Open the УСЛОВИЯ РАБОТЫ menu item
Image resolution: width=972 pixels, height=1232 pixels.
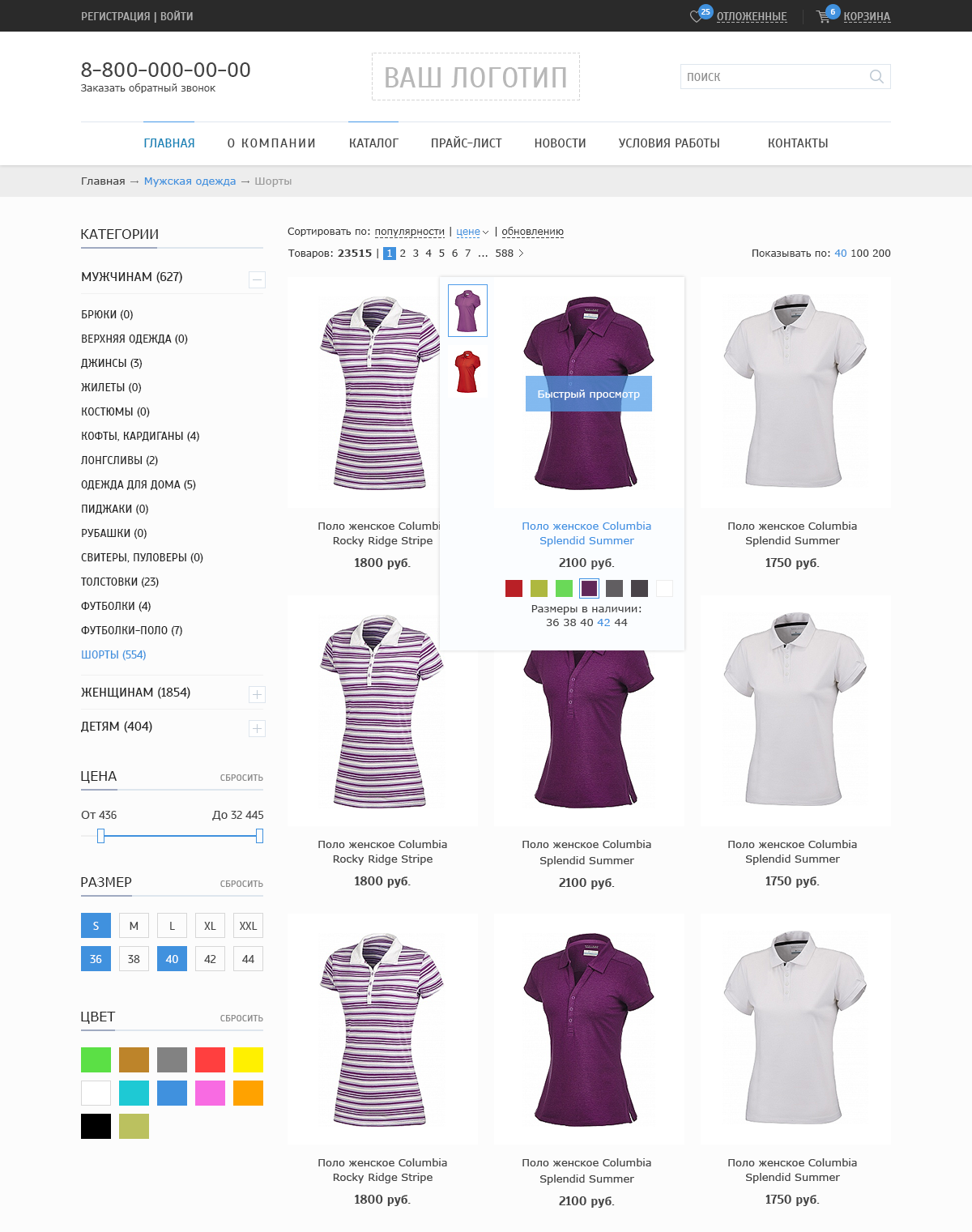click(x=669, y=143)
